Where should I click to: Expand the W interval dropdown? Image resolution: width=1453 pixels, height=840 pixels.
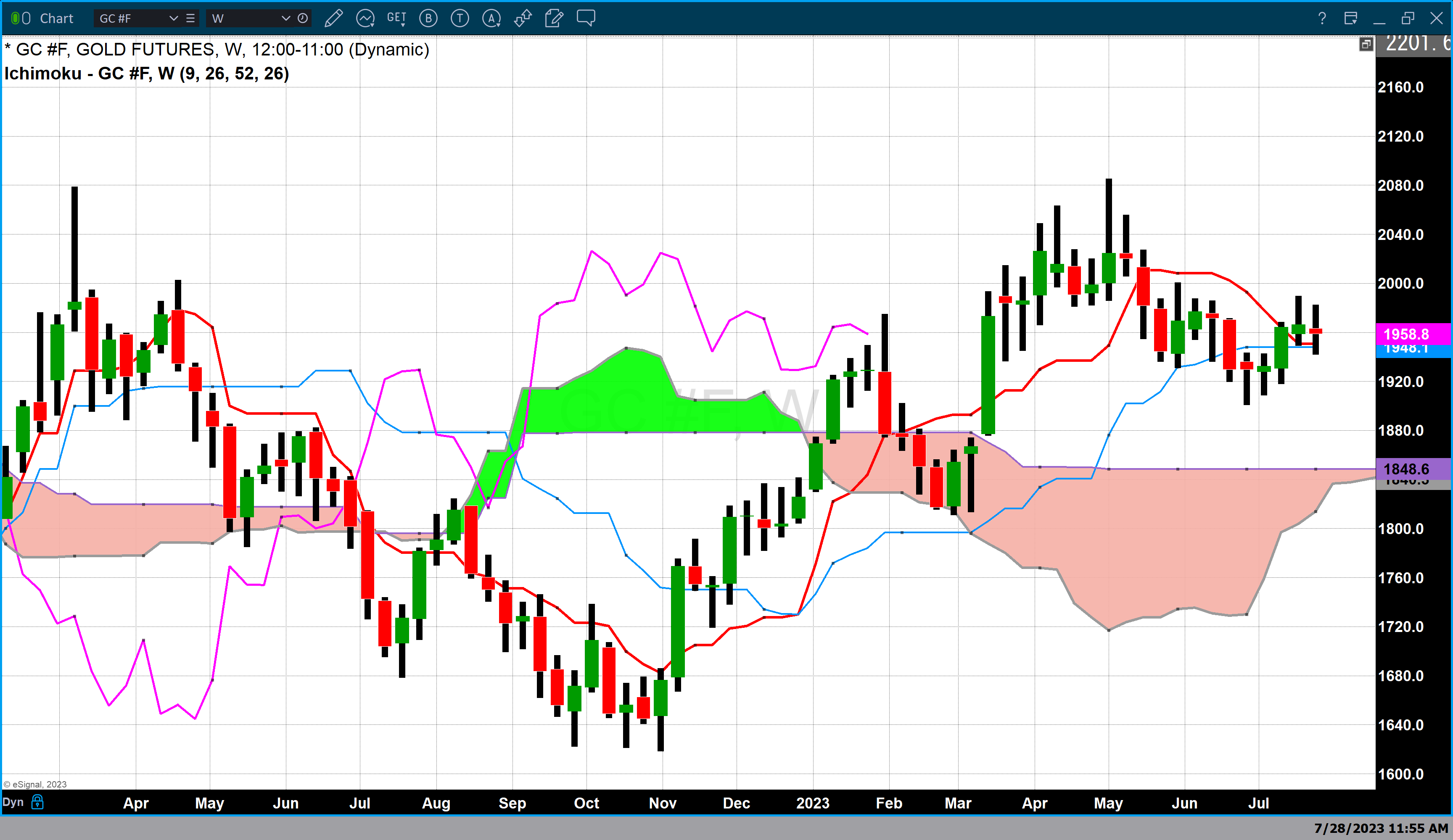pyautogui.click(x=285, y=18)
